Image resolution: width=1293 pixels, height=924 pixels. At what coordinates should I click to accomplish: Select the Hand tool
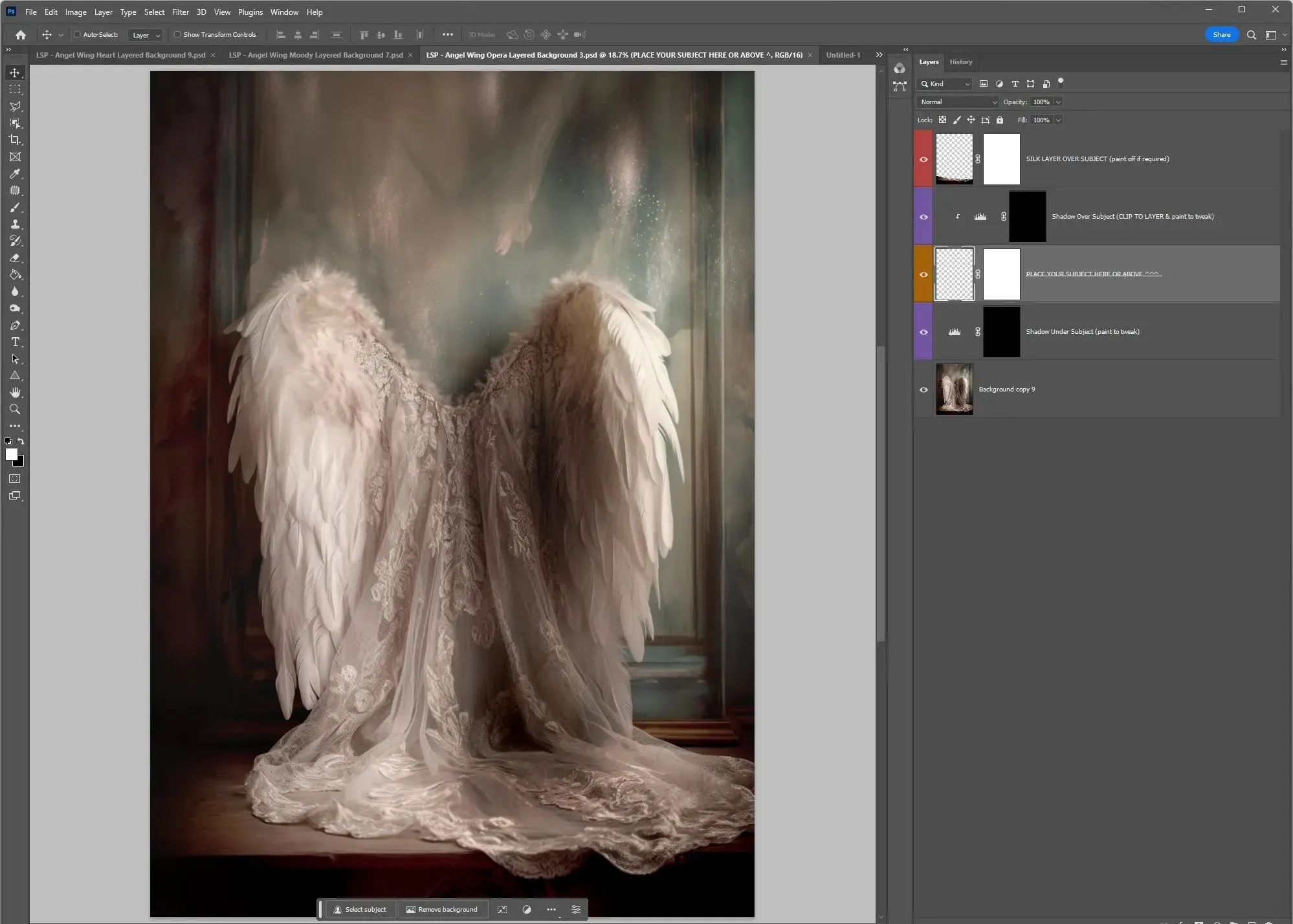point(15,392)
